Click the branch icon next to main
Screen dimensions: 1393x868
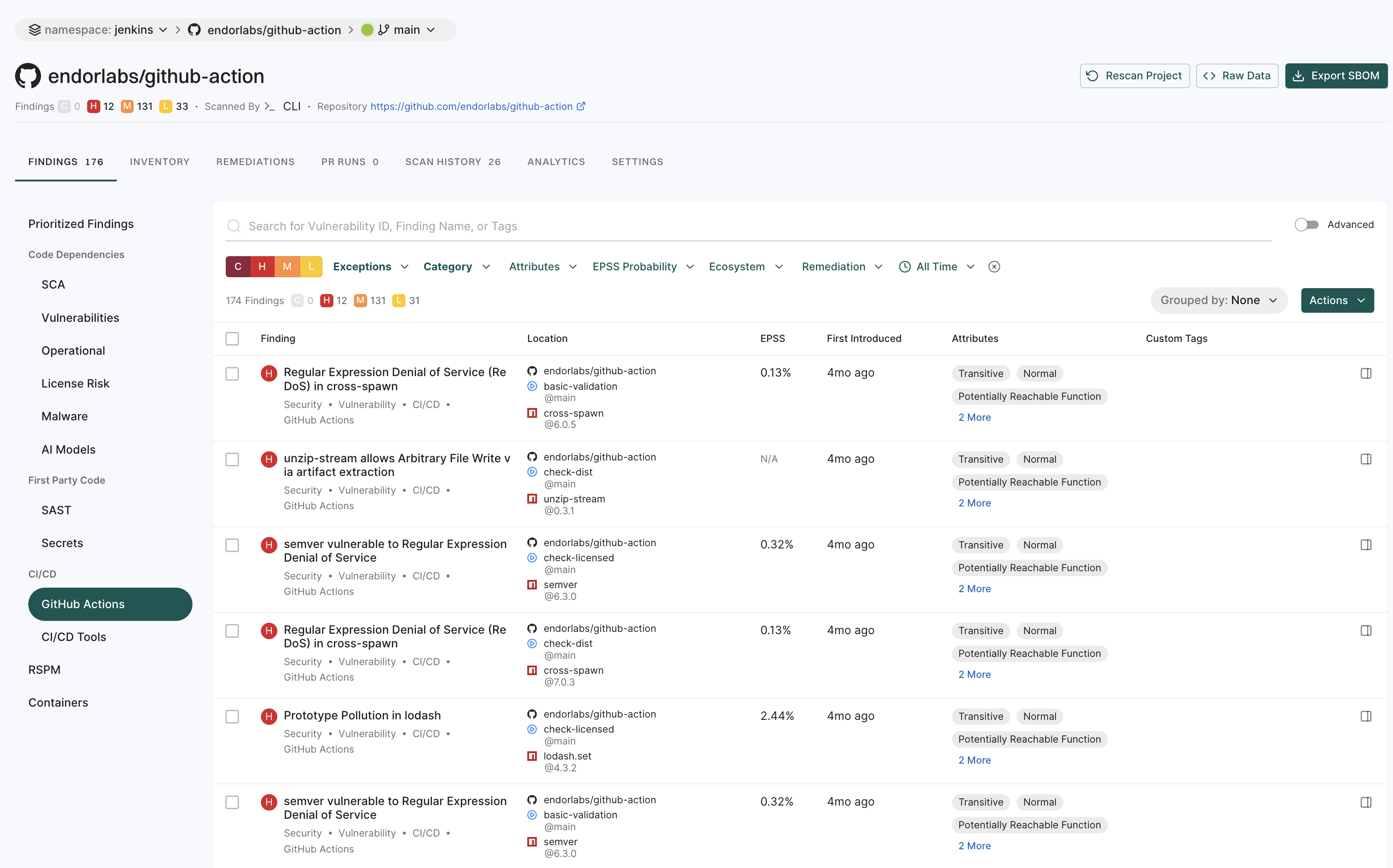coord(384,30)
